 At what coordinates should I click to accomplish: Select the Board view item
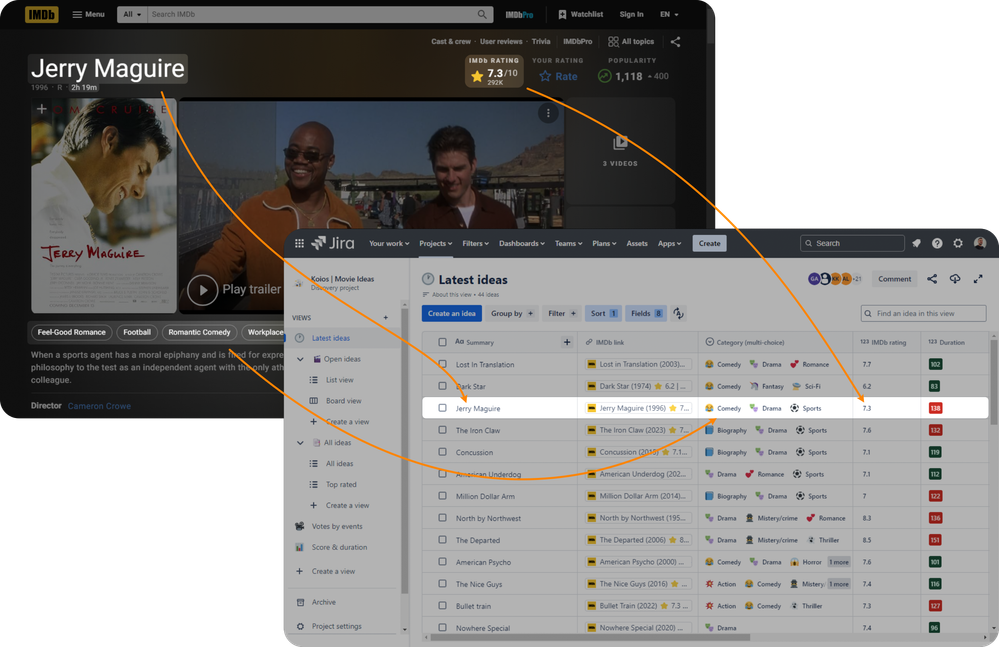click(x=343, y=401)
